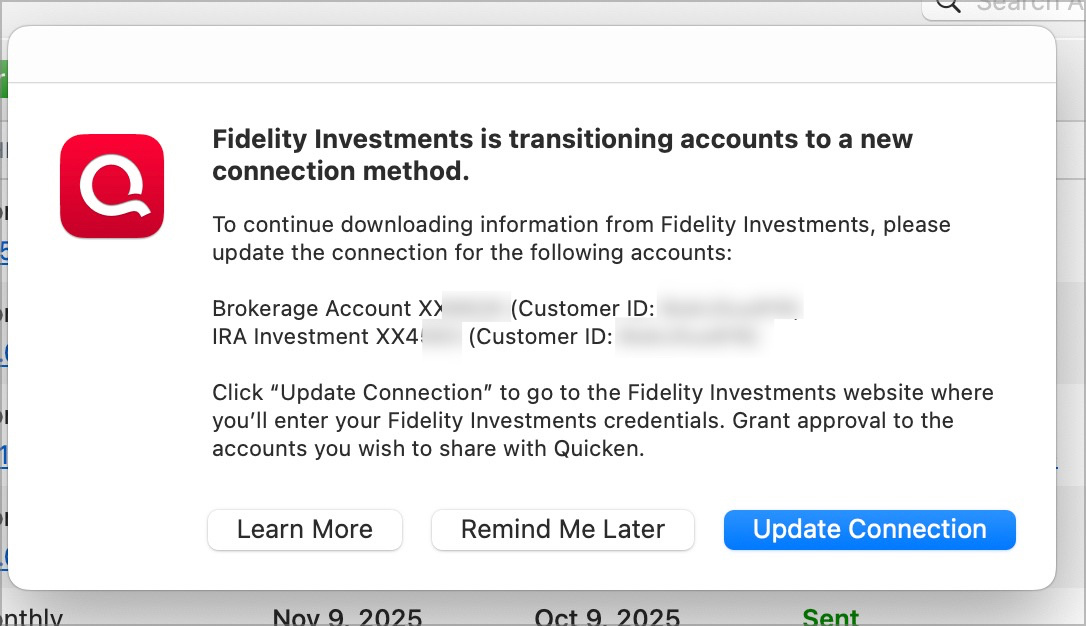The image size is (1086, 626).
Task: Select the IRA Investment line label
Action: (291, 337)
